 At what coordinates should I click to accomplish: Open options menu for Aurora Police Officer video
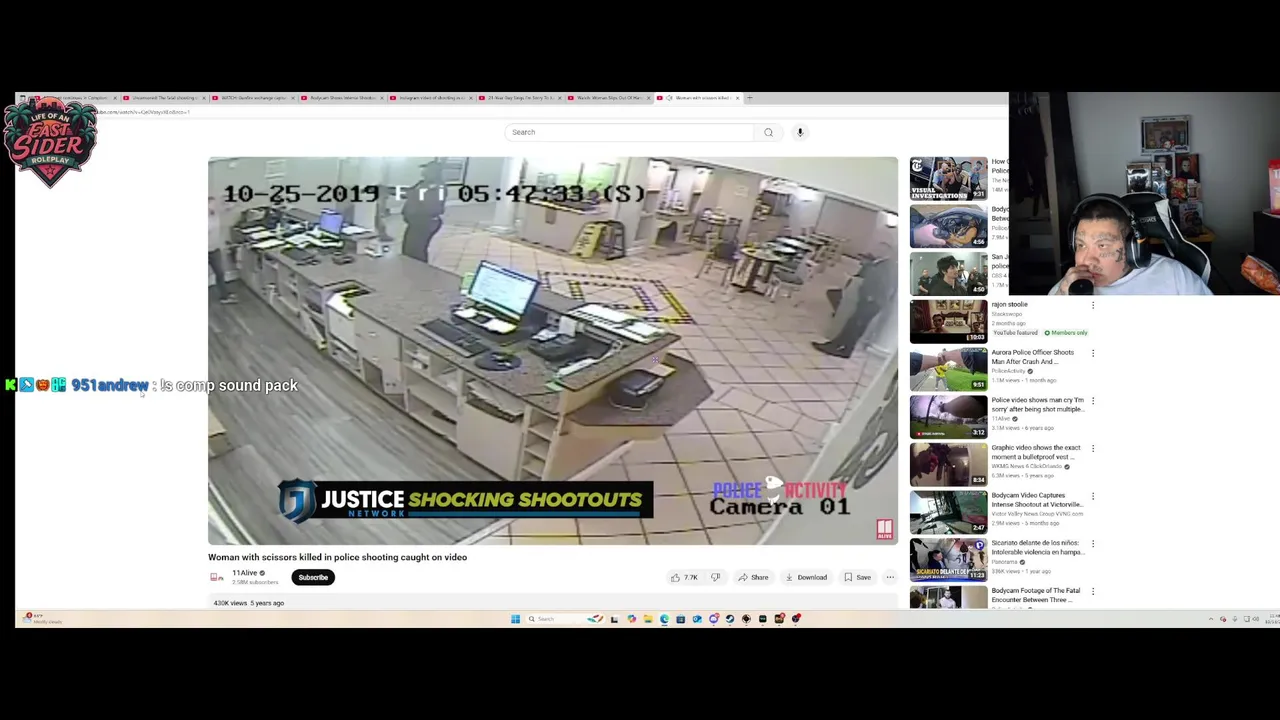pyautogui.click(x=1093, y=353)
